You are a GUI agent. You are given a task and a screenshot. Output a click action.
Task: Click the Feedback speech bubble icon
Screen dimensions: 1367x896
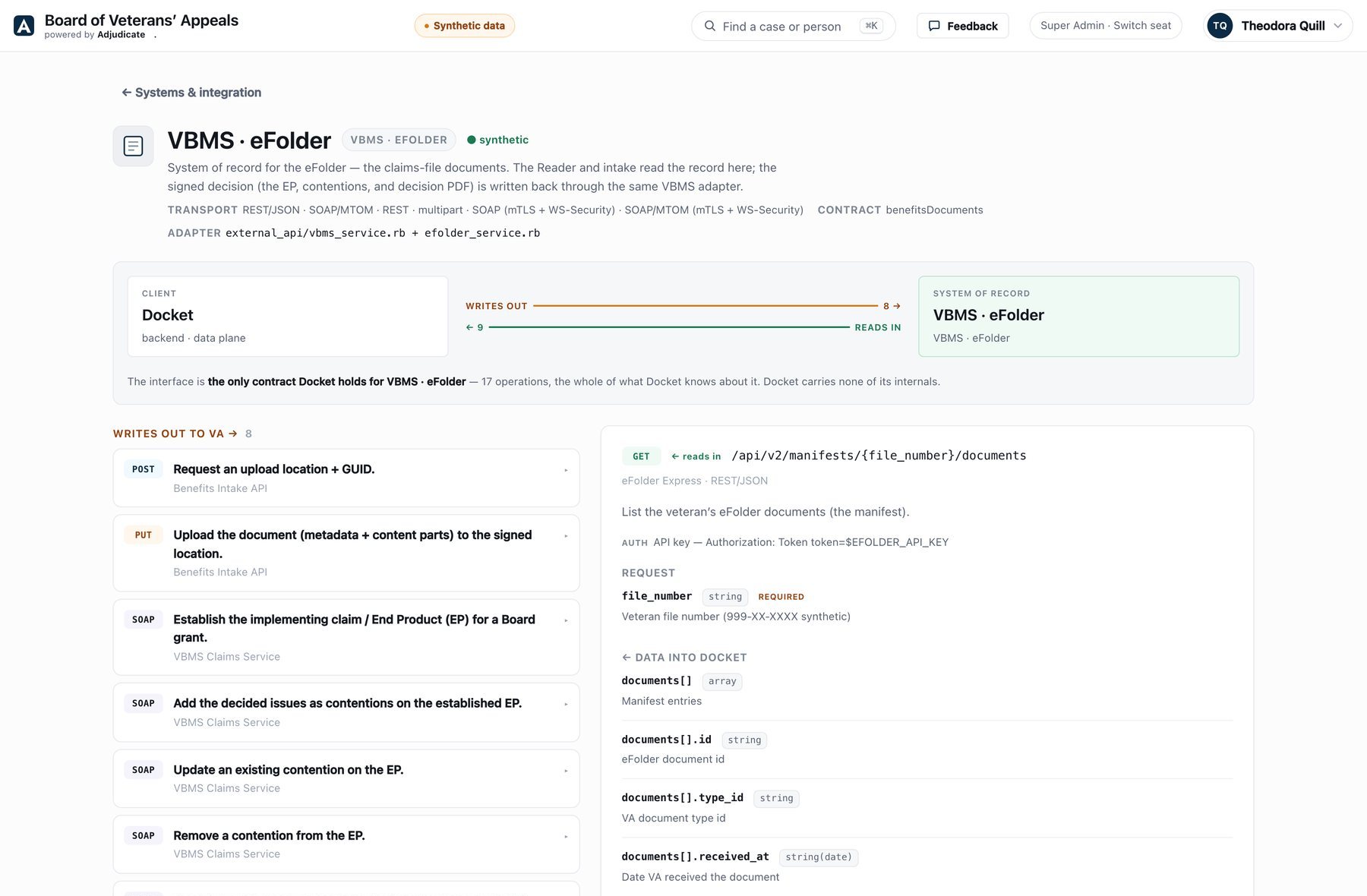tap(934, 26)
